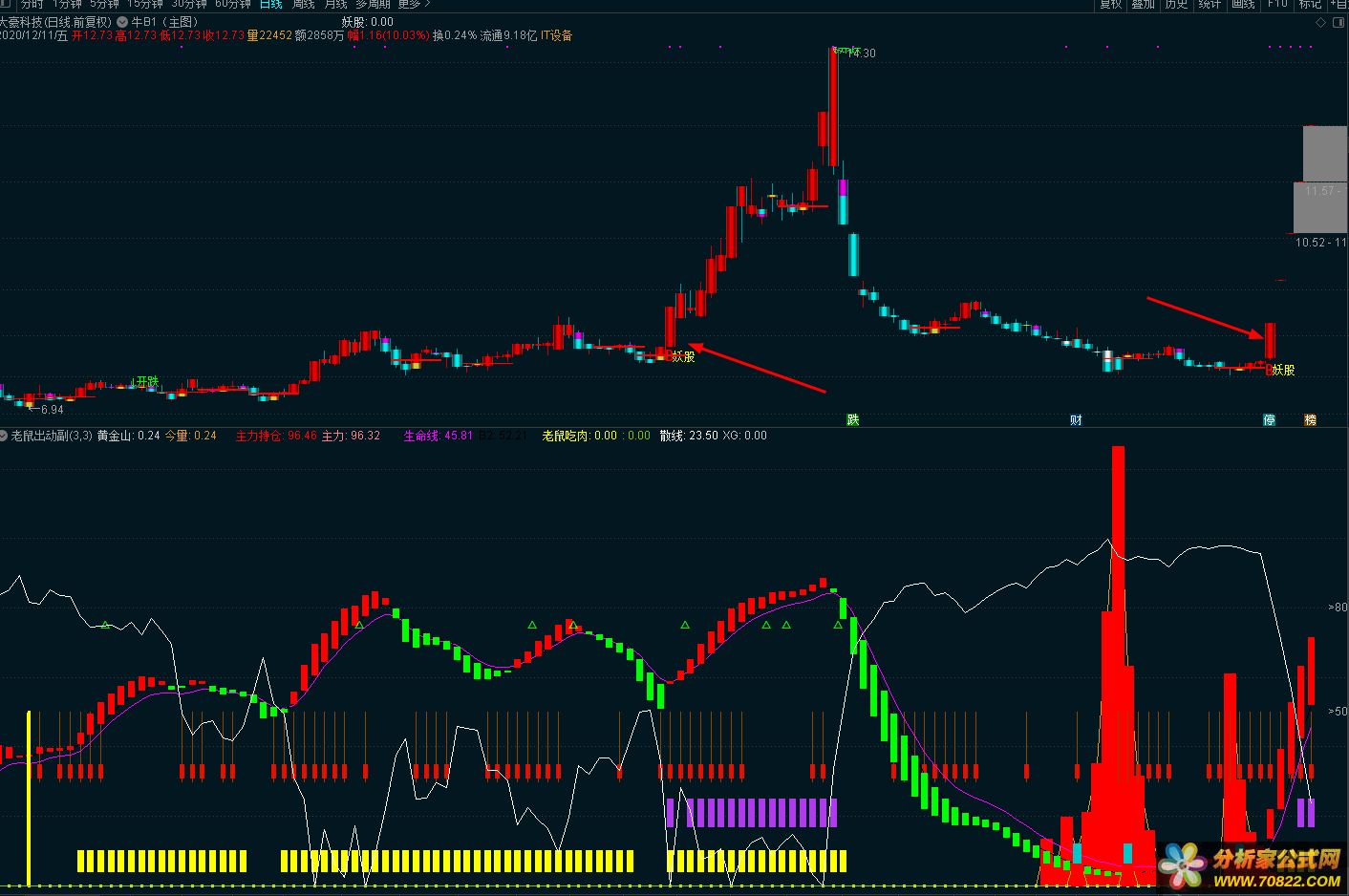Viewport: 1349px width, 896px height.
Task: Select the 15分钟 period tab
Action: click(146, 4)
